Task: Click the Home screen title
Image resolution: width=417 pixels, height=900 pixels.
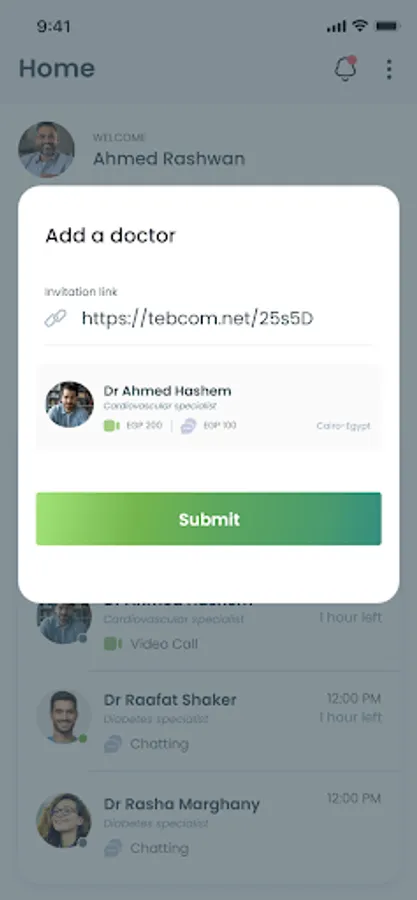Action: (x=57, y=68)
